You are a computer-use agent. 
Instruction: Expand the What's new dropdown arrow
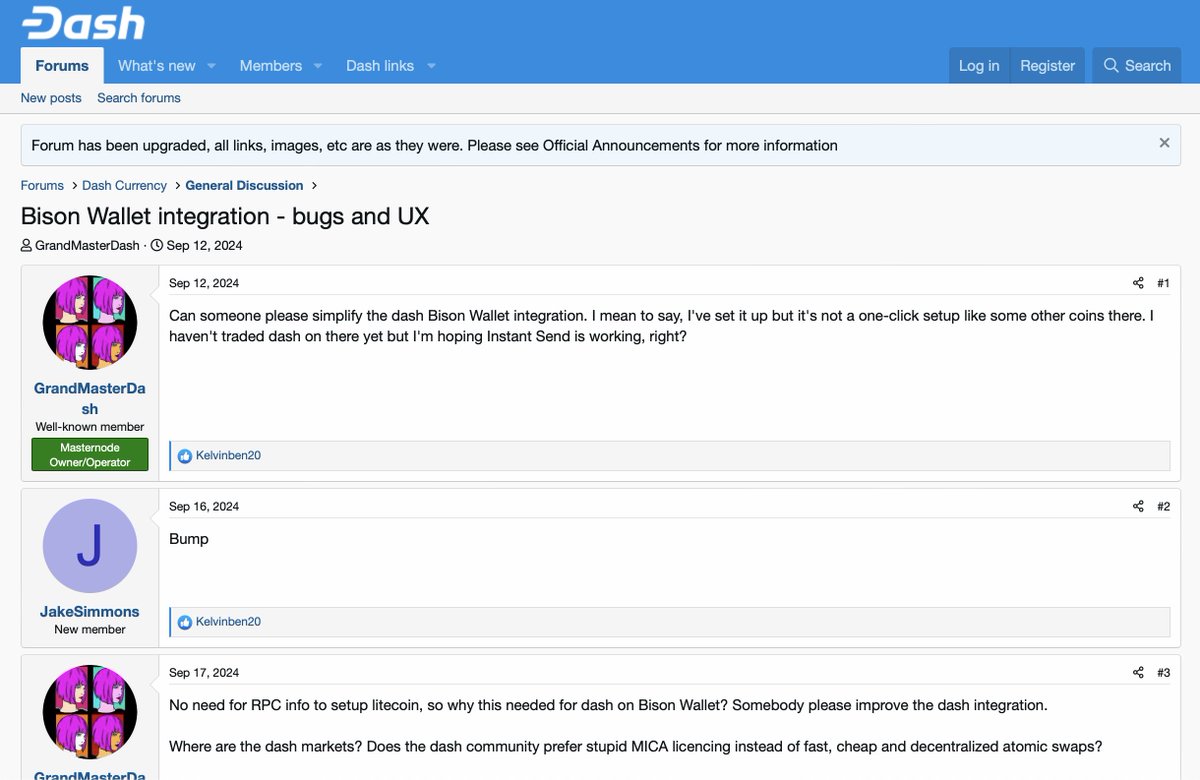(211, 66)
